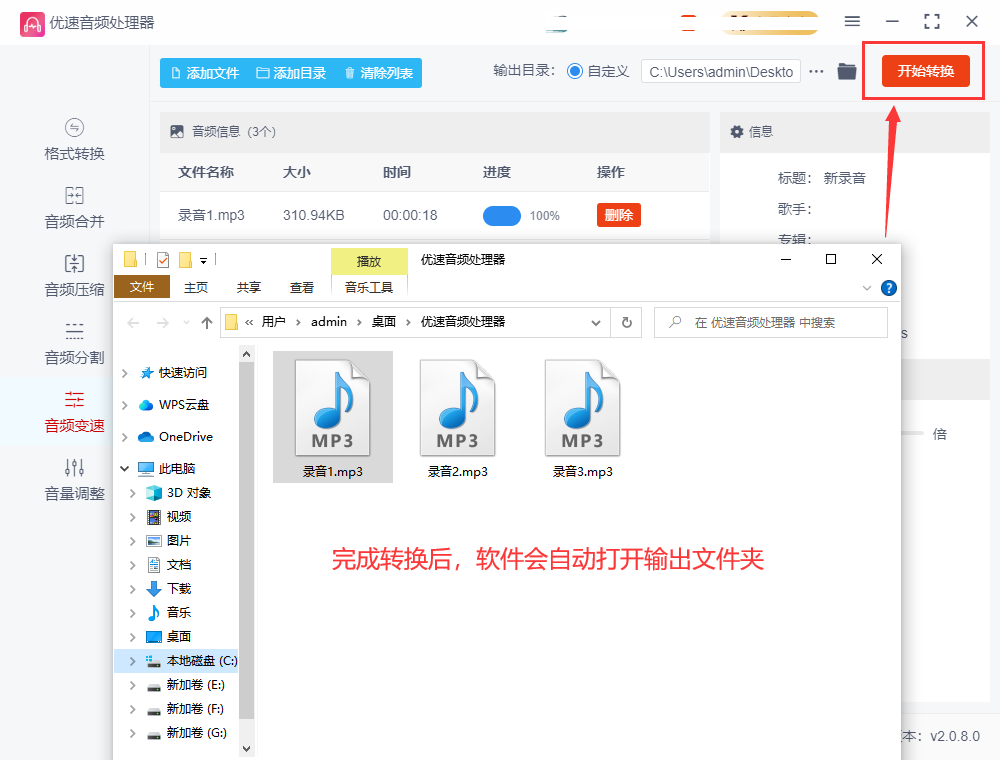Select the 音频变速 audio speed module
Image resolution: width=1000 pixels, height=760 pixels.
click(x=74, y=413)
